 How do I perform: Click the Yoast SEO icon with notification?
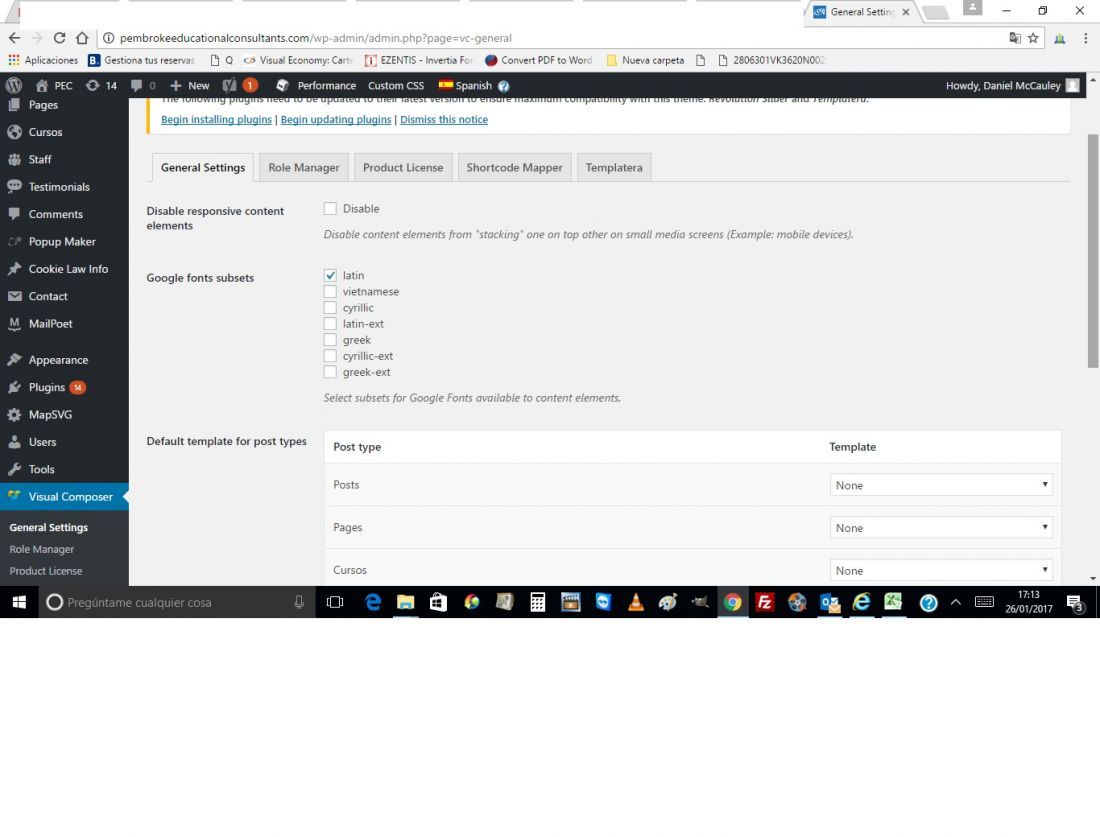click(240, 86)
